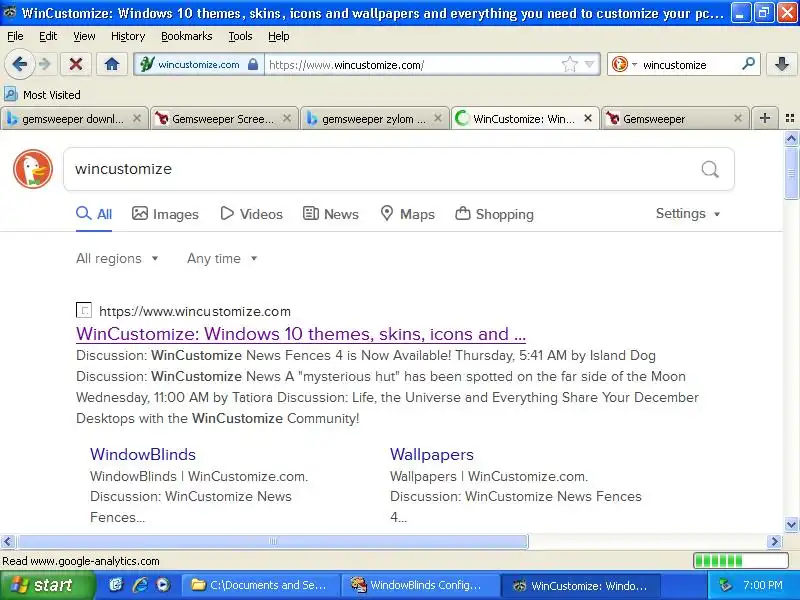Open the Wallpapers sitelink
800x600 pixels.
(432, 455)
